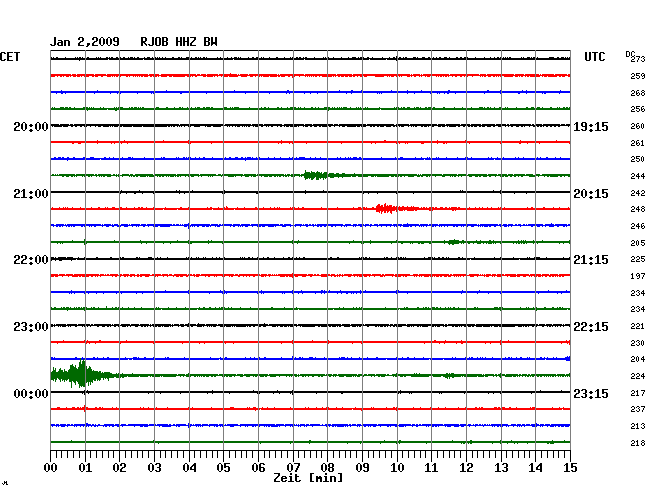650x494 pixels.
Task: Click the DC offset value '256'
Action: click(x=638, y=109)
